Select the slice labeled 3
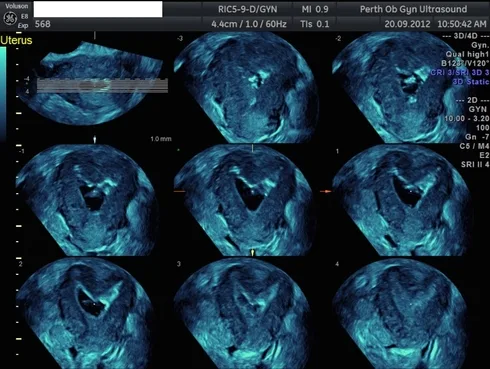490x369 pixels. click(x=245, y=313)
